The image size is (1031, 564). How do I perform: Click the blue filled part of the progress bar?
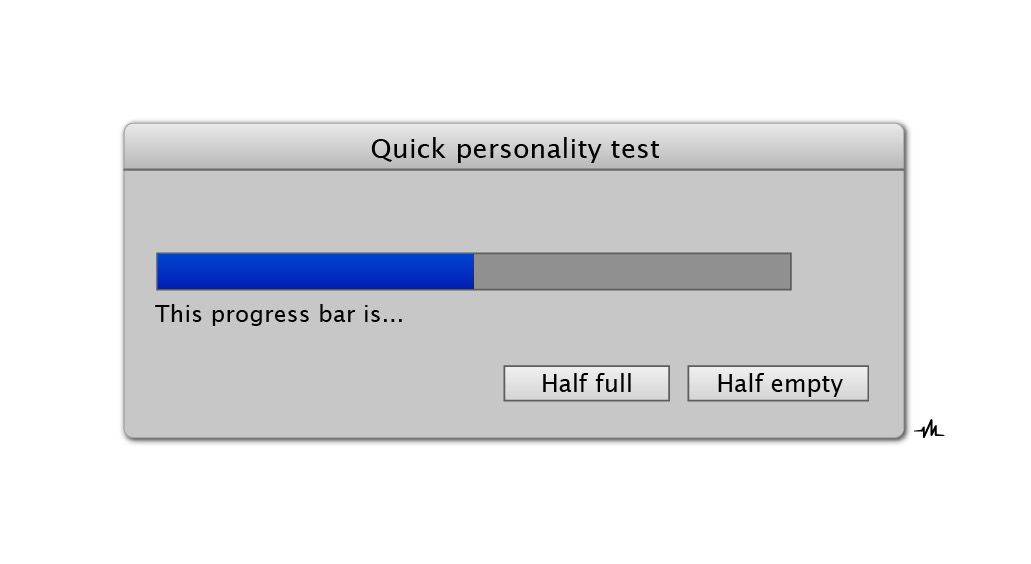(x=315, y=271)
